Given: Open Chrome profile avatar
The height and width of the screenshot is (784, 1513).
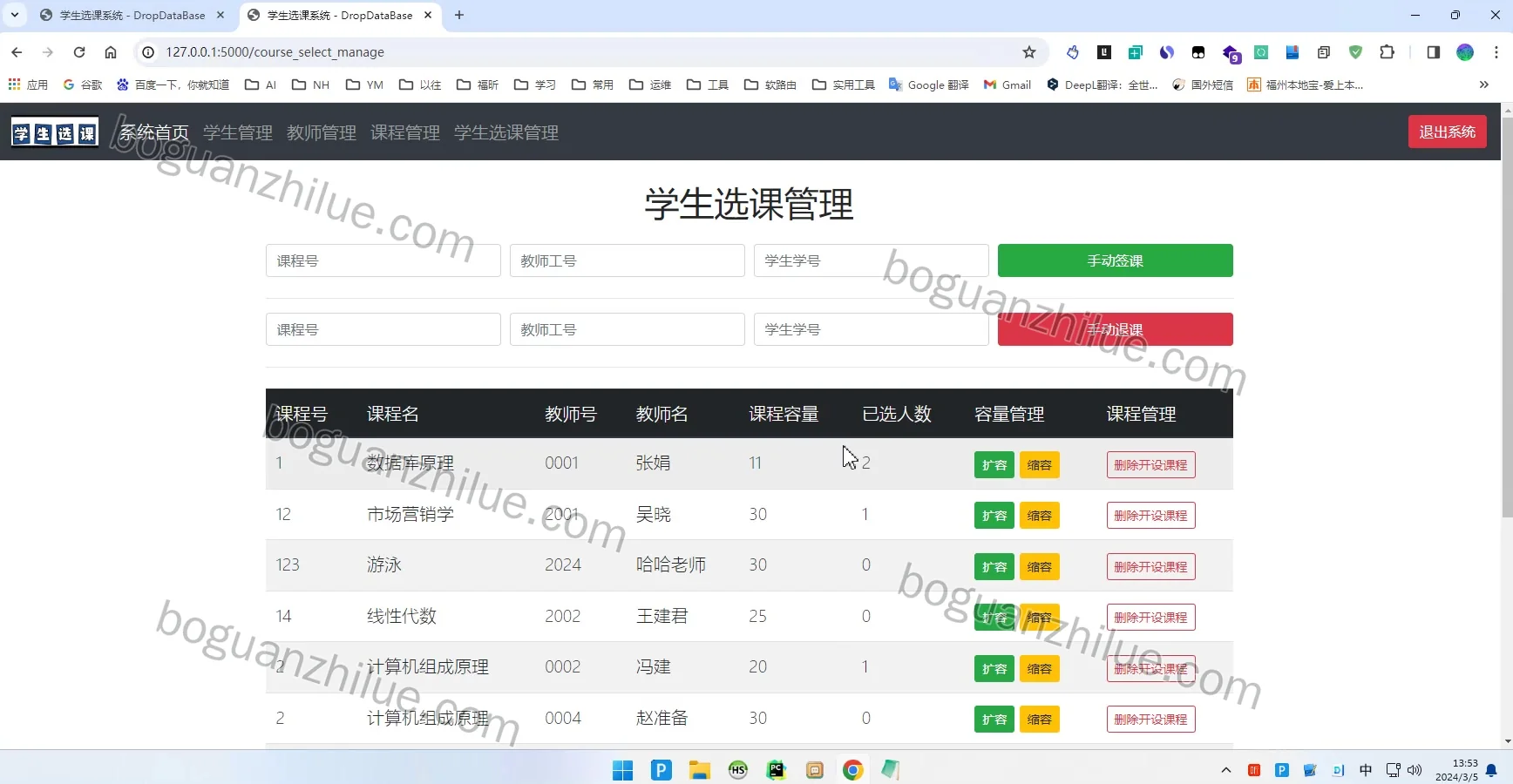Looking at the screenshot, I should click(1465, 52).
